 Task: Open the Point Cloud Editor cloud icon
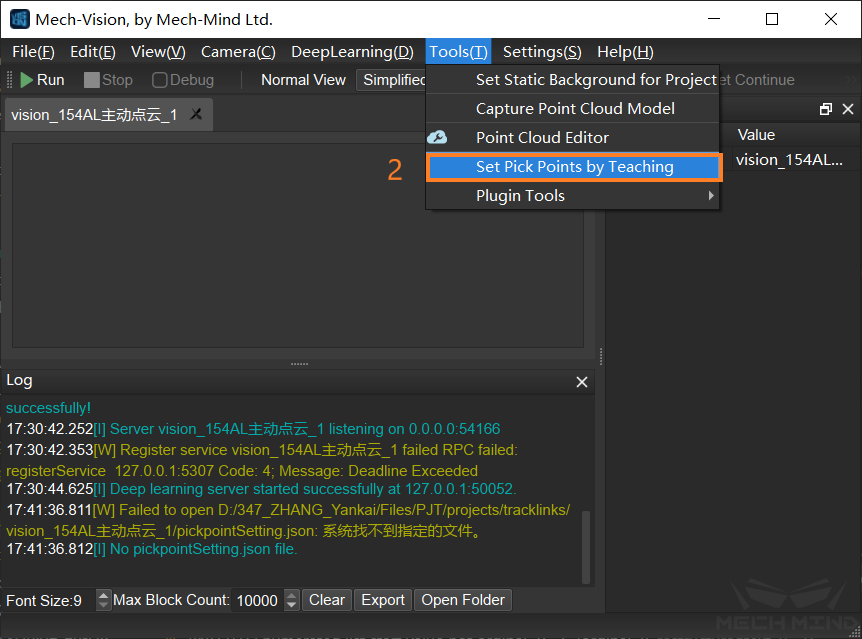(x=437, y=137)
